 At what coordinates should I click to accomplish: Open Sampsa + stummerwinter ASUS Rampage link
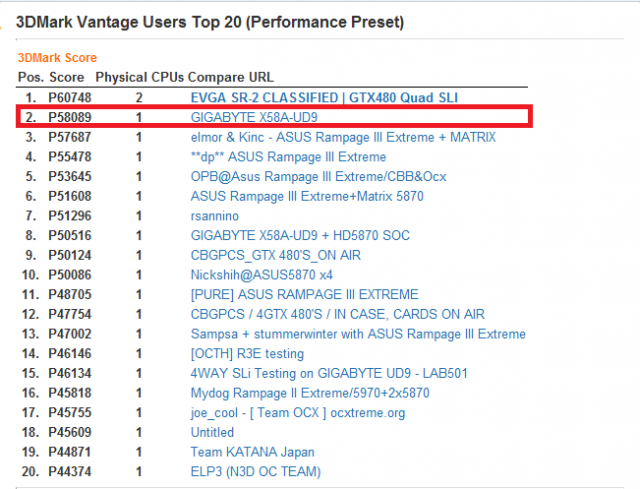coord(358,334)
